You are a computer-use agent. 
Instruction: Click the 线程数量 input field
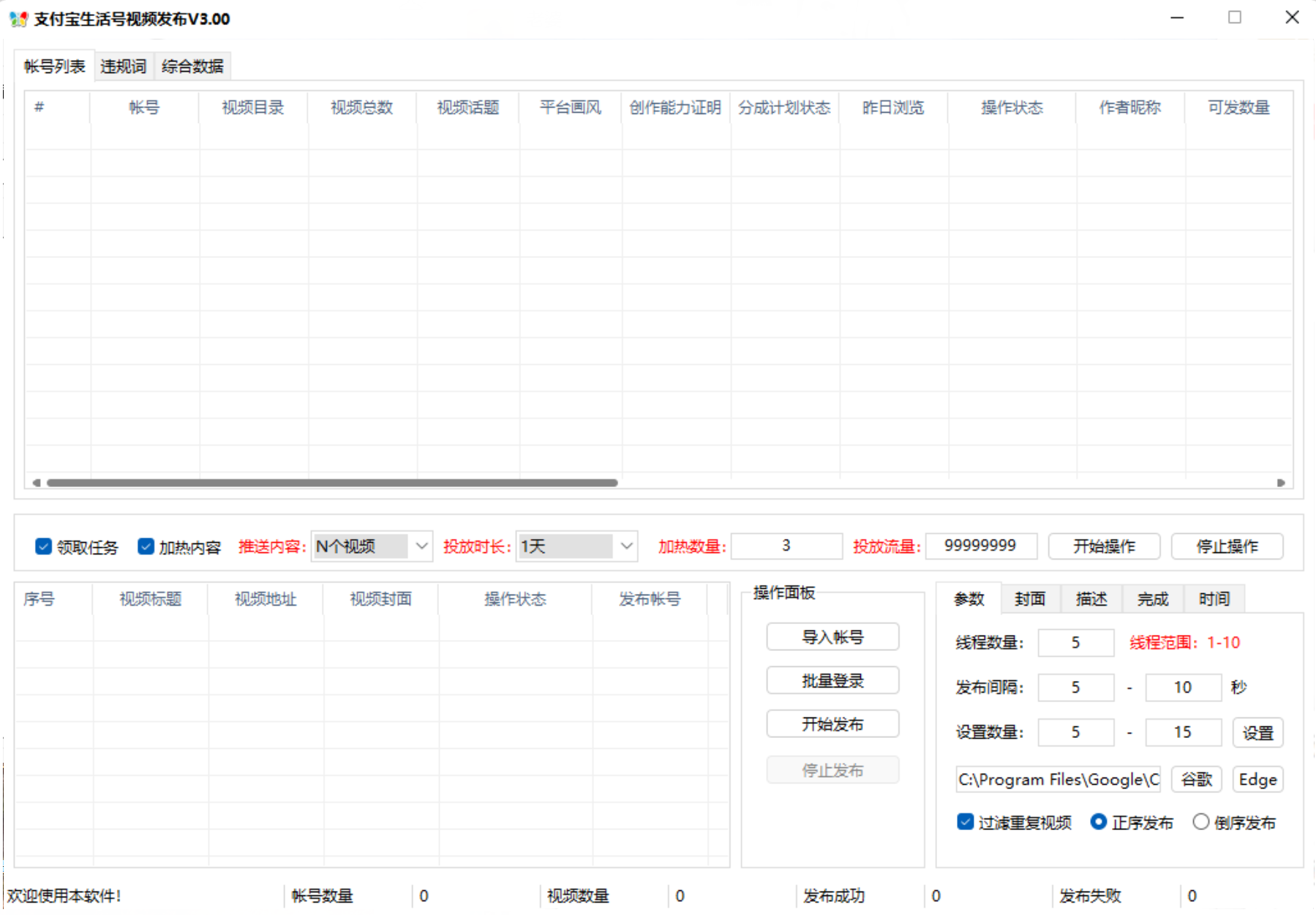[1075, 643]
